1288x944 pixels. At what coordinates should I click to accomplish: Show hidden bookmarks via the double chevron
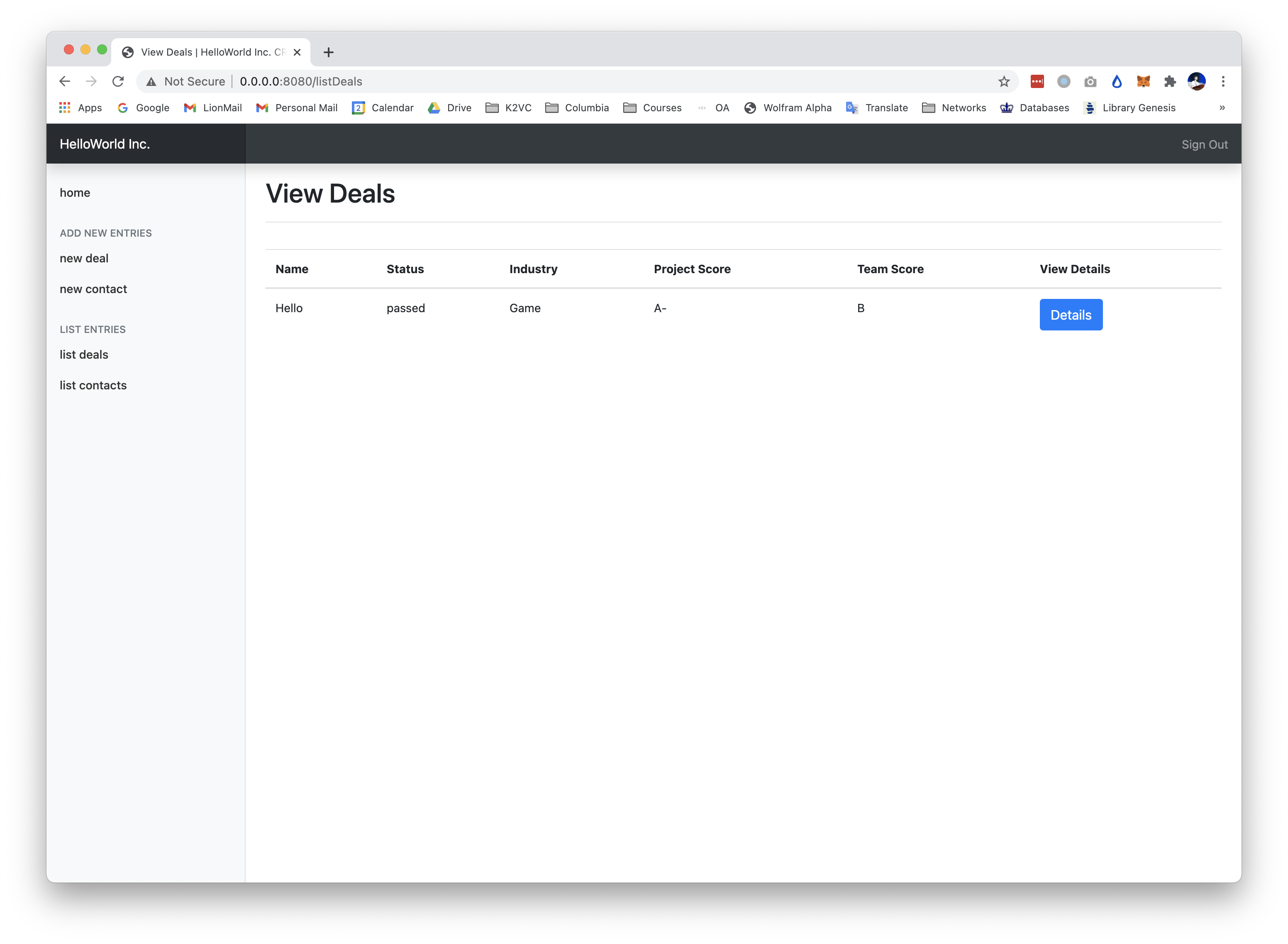tap(1222, 108)
